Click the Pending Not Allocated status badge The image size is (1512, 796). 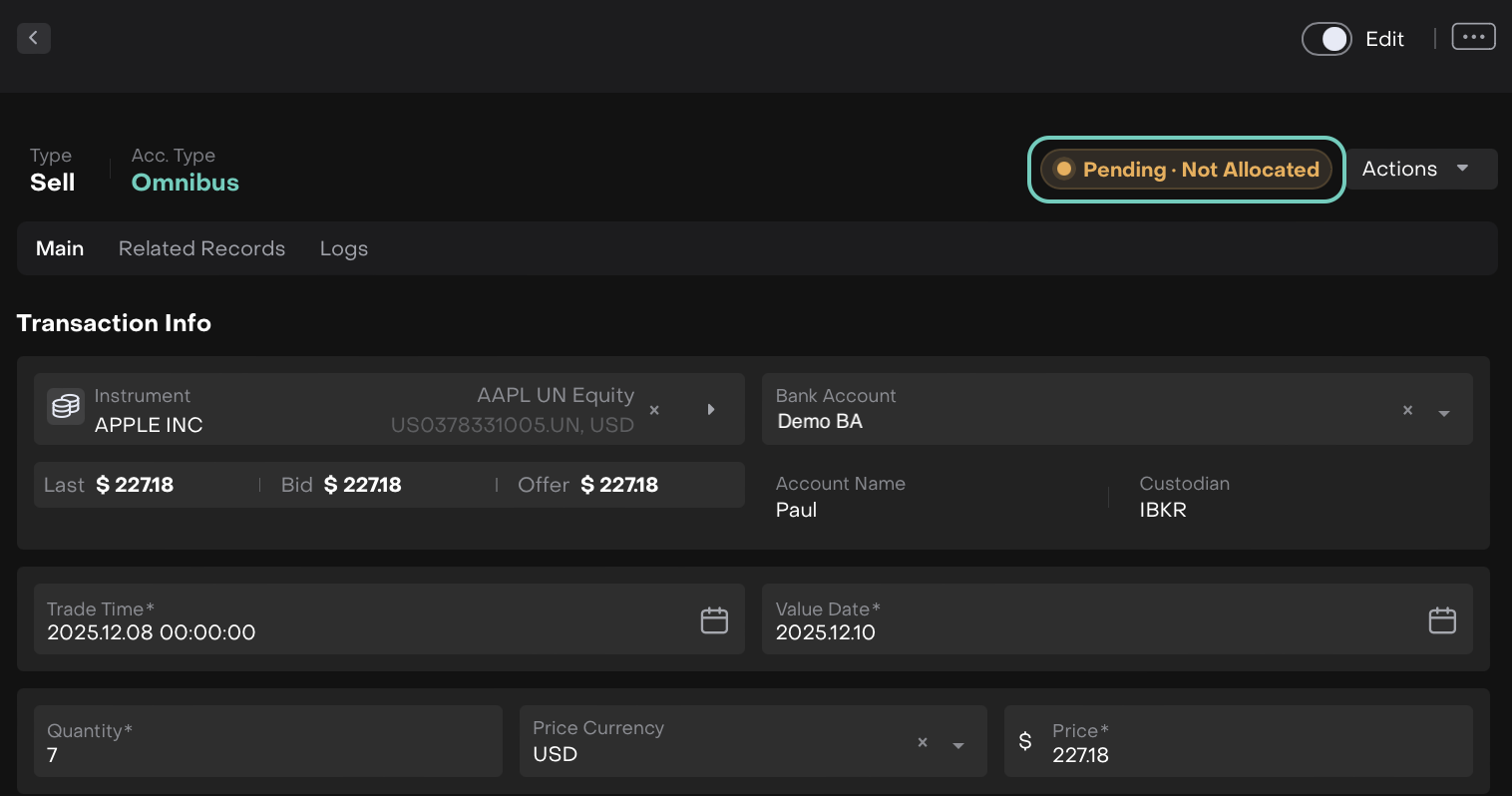tap(1186, 170)
